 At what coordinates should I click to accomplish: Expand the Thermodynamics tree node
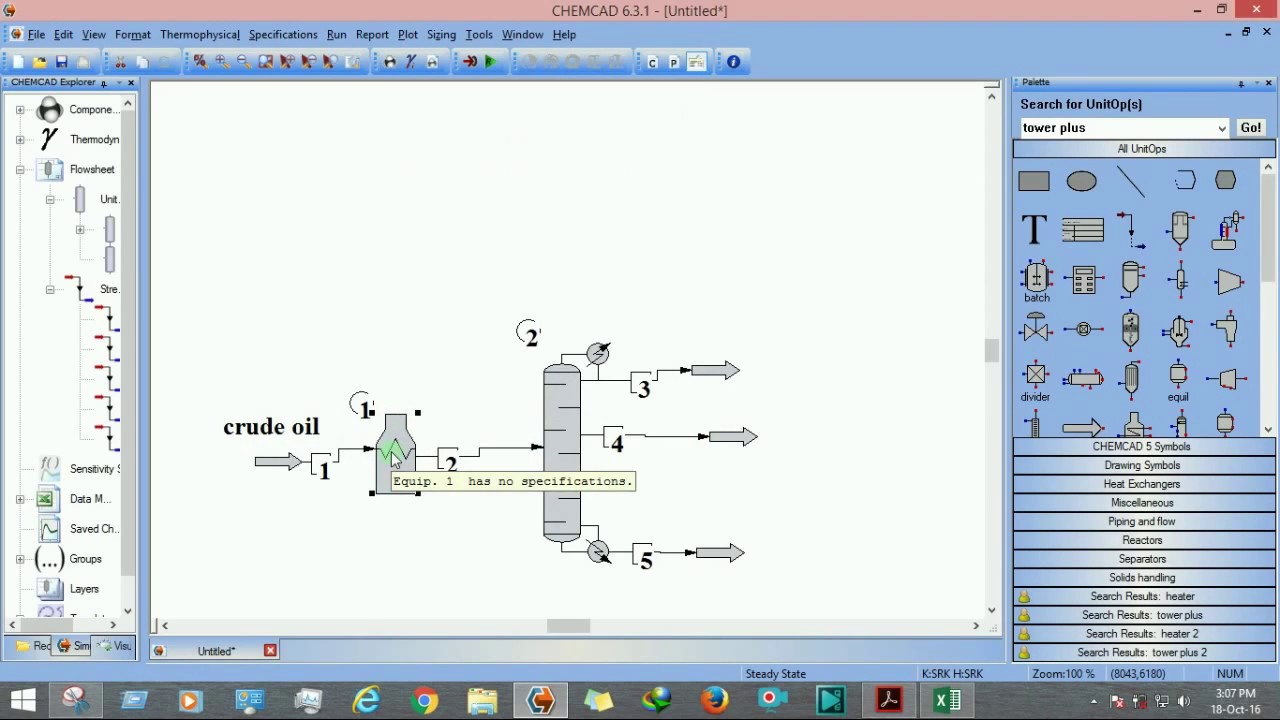click(x=20, y=140)
